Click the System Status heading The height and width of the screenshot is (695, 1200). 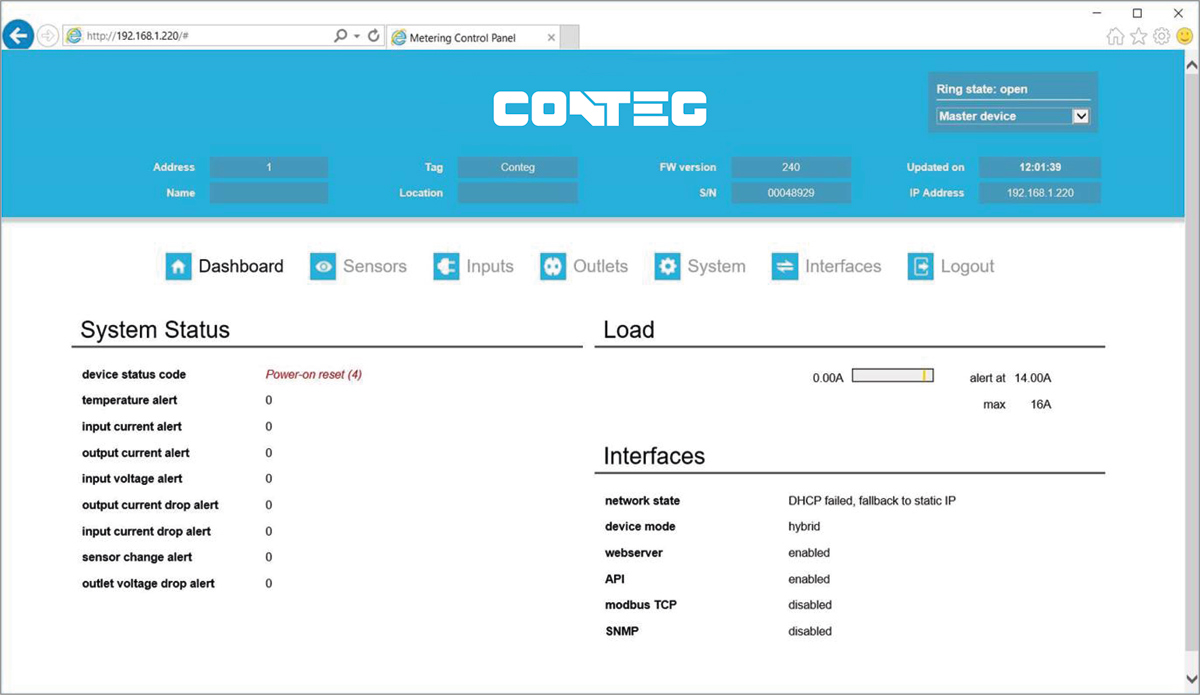[155, 330]
